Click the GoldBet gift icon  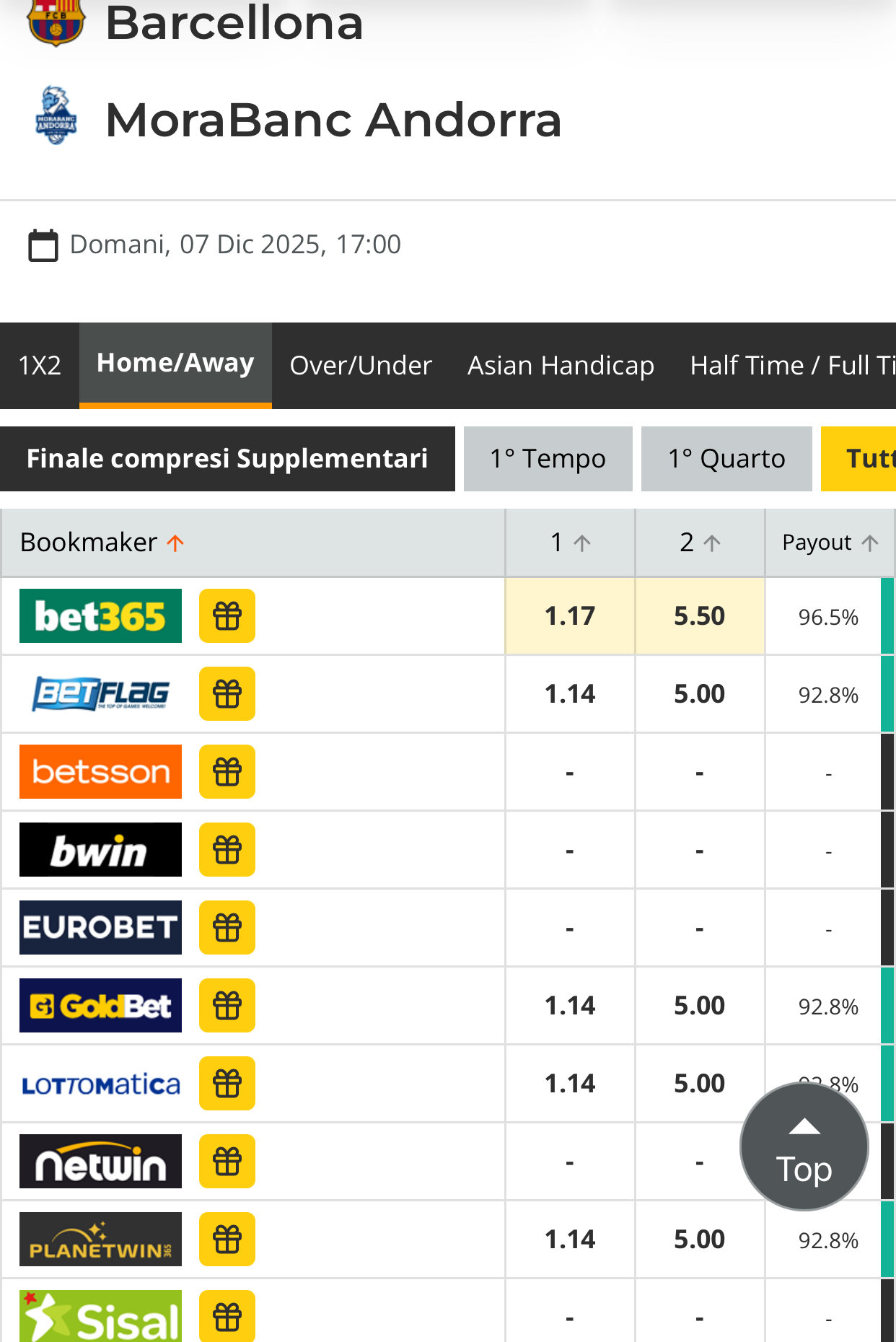tap(227, 1006)
